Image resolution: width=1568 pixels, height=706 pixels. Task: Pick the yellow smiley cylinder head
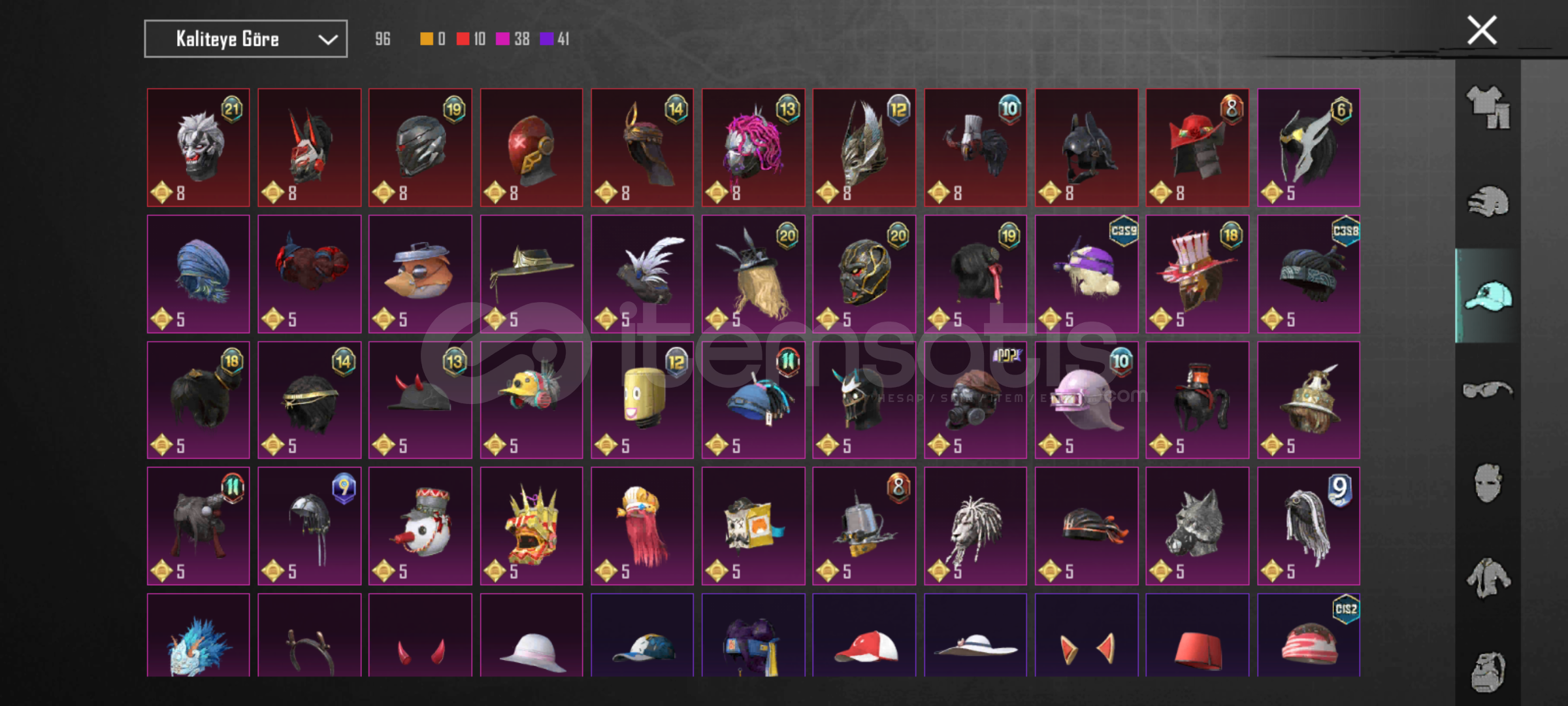pyautogui.click(x=642, y=399)
